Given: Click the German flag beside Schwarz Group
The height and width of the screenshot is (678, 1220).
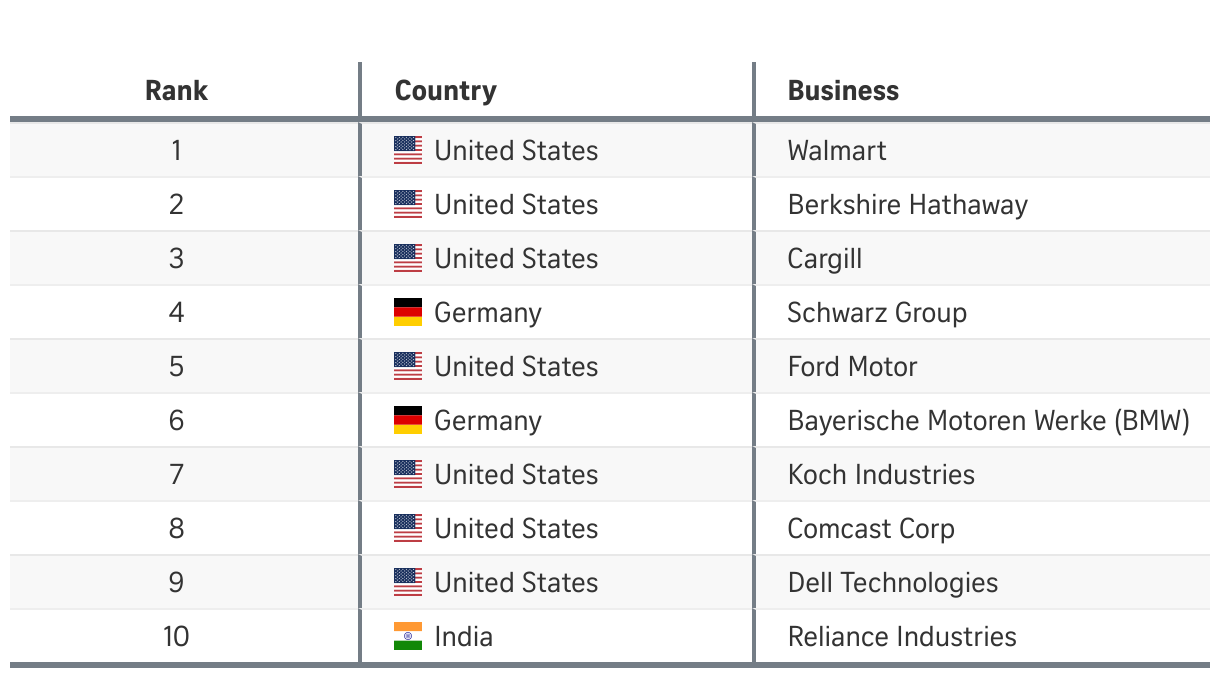Looking at the screenshot, I should (408, 313).
